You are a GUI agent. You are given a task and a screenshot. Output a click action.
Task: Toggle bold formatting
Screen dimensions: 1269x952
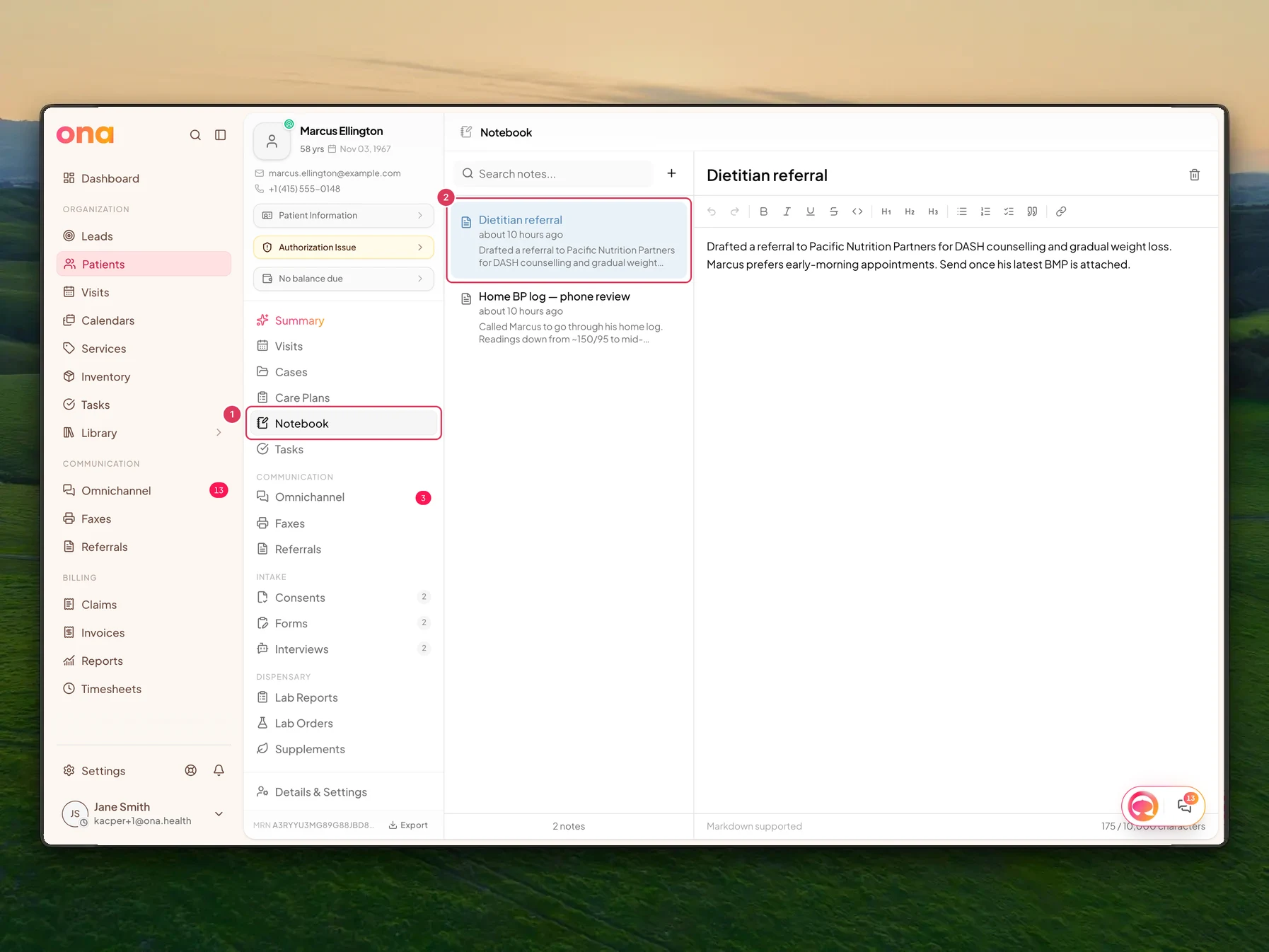(763, 211)
